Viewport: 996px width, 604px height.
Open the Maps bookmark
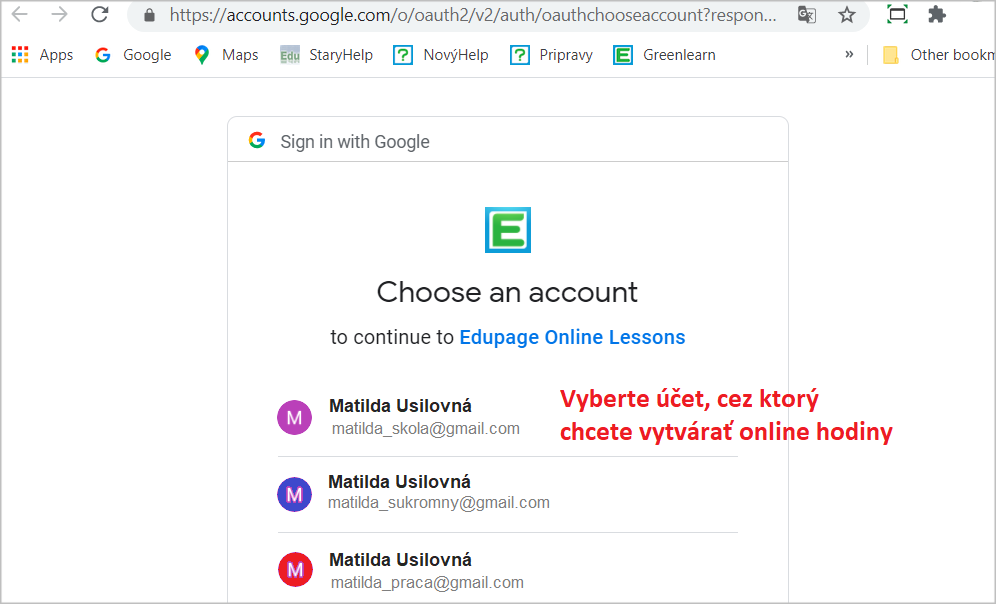pyautogui.click(x=226, y=55)
